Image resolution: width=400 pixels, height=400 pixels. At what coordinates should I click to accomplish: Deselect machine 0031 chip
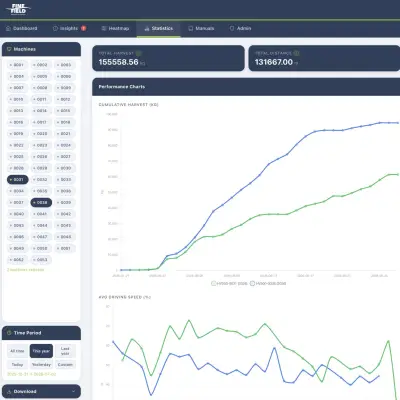pos(18,180)
